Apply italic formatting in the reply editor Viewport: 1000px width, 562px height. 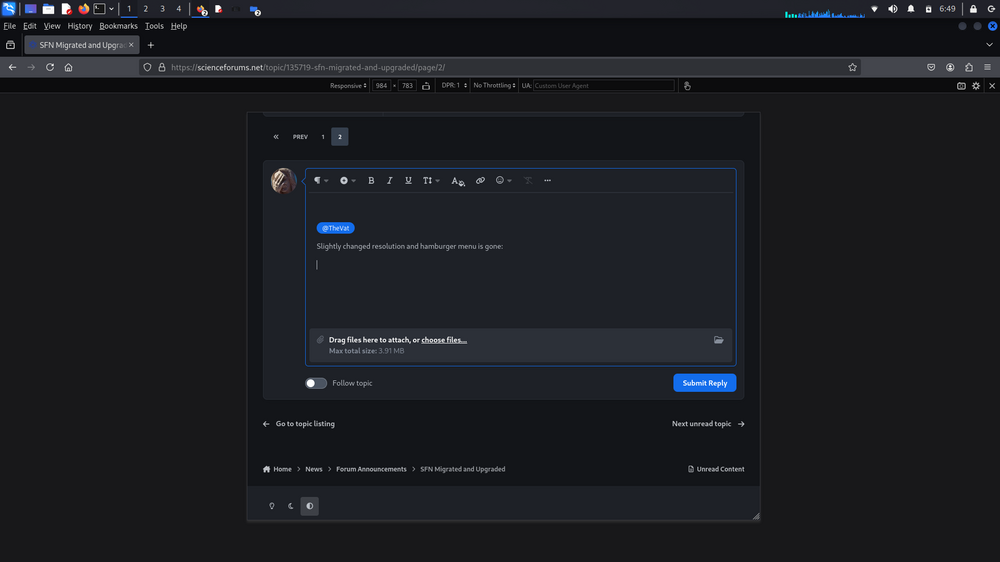[x=390, y=181]
